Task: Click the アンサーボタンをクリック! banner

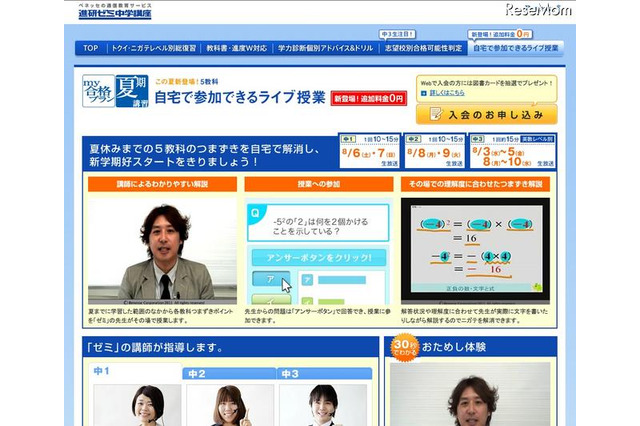Action: pyautogui.click(x=319, y=258)
